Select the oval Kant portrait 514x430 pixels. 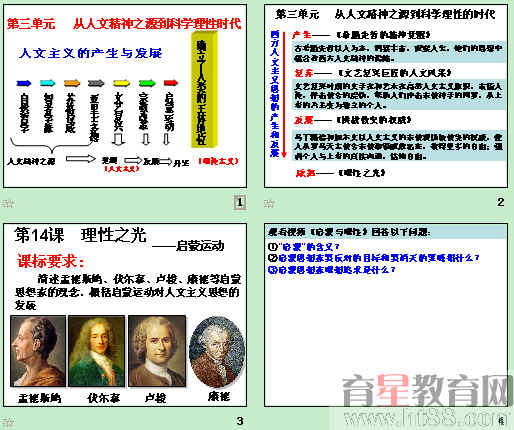point(217,352)
